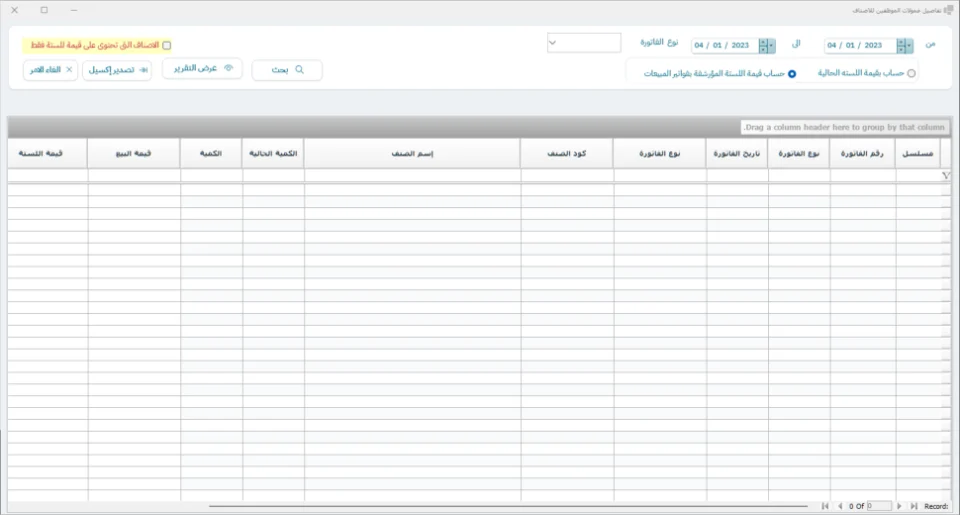Screen dimensions: 960x515
Task: Click filter cell under قيمة البيع column
Action: (133, 176)
